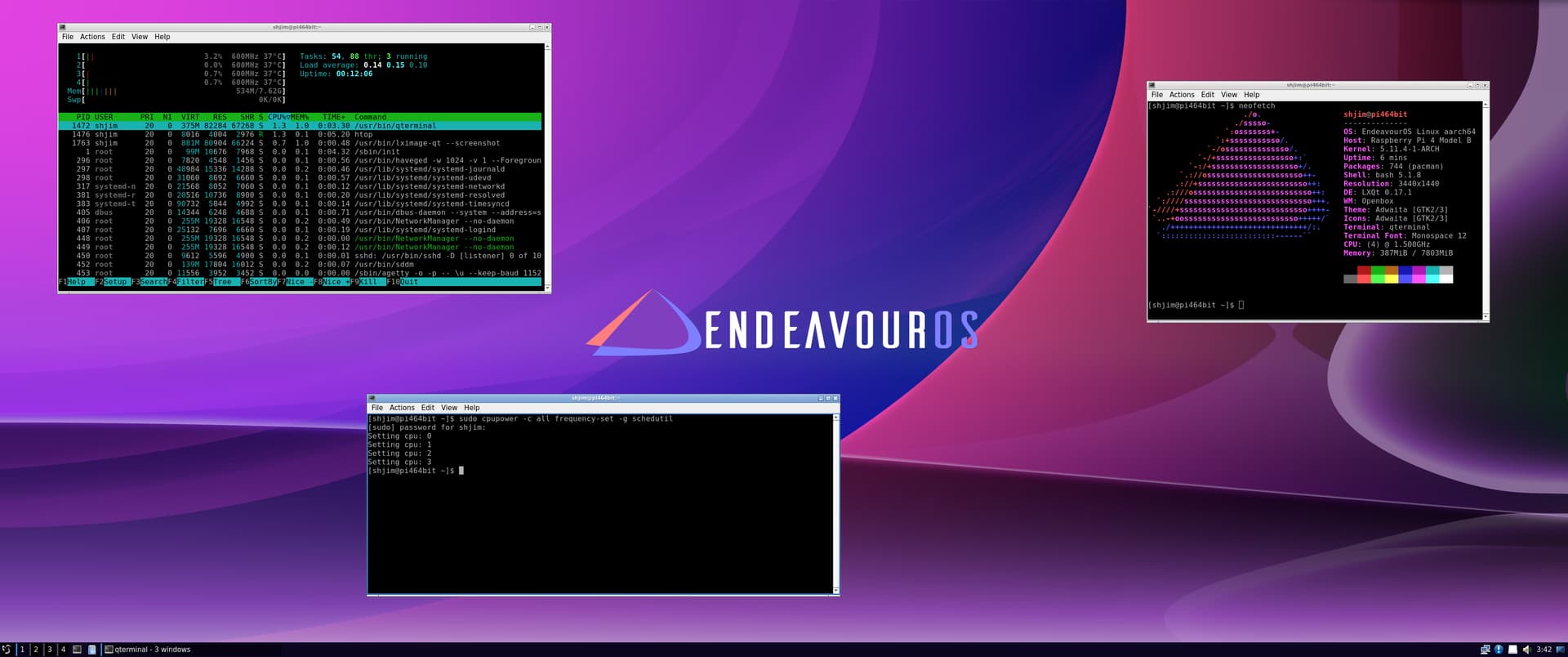Open the Edit menu in the htop window
Image resolution: width=1568 pixels, height=657 pixels.
coord(118,37)
